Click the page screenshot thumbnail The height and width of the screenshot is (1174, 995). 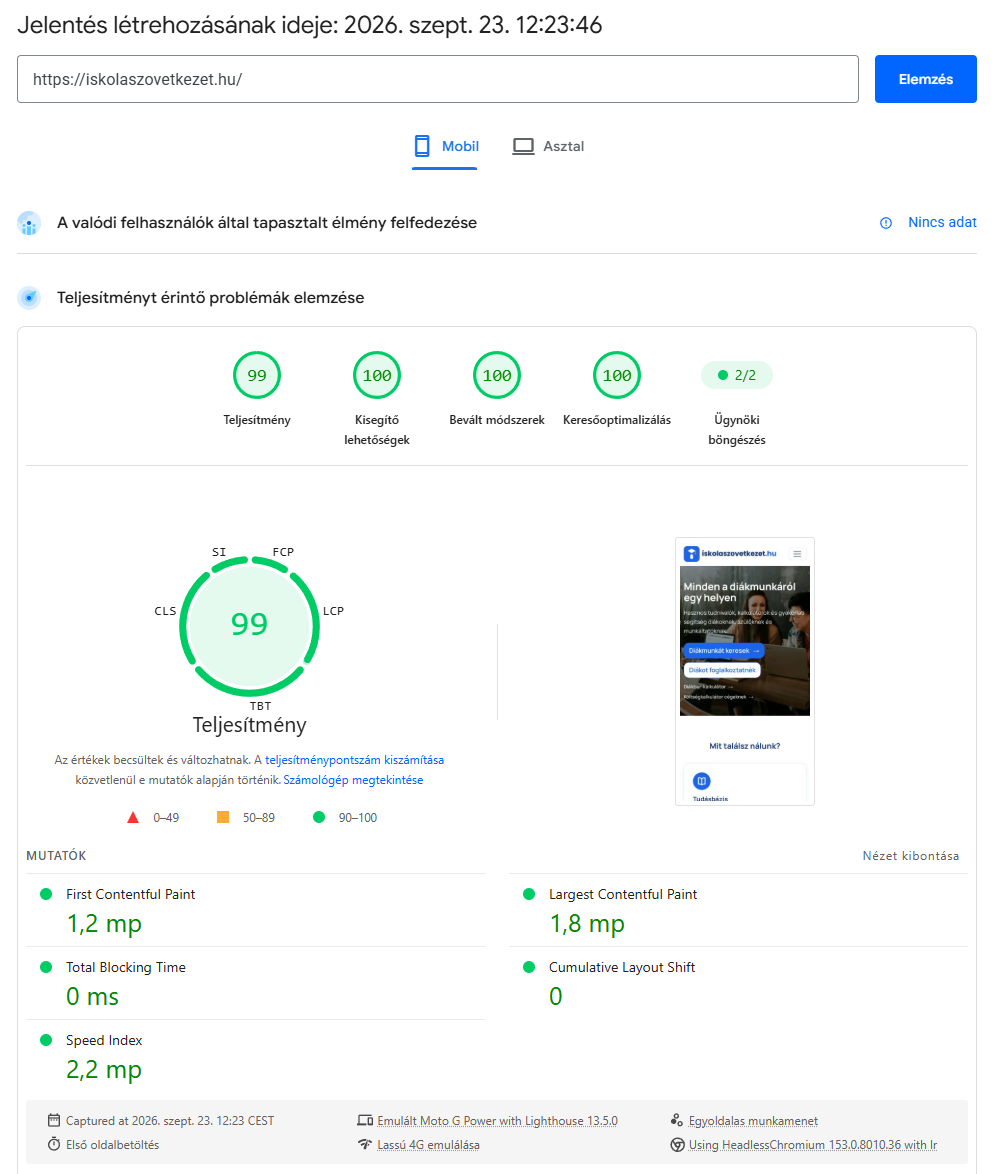pyautogui.click(x=744, y=671)
